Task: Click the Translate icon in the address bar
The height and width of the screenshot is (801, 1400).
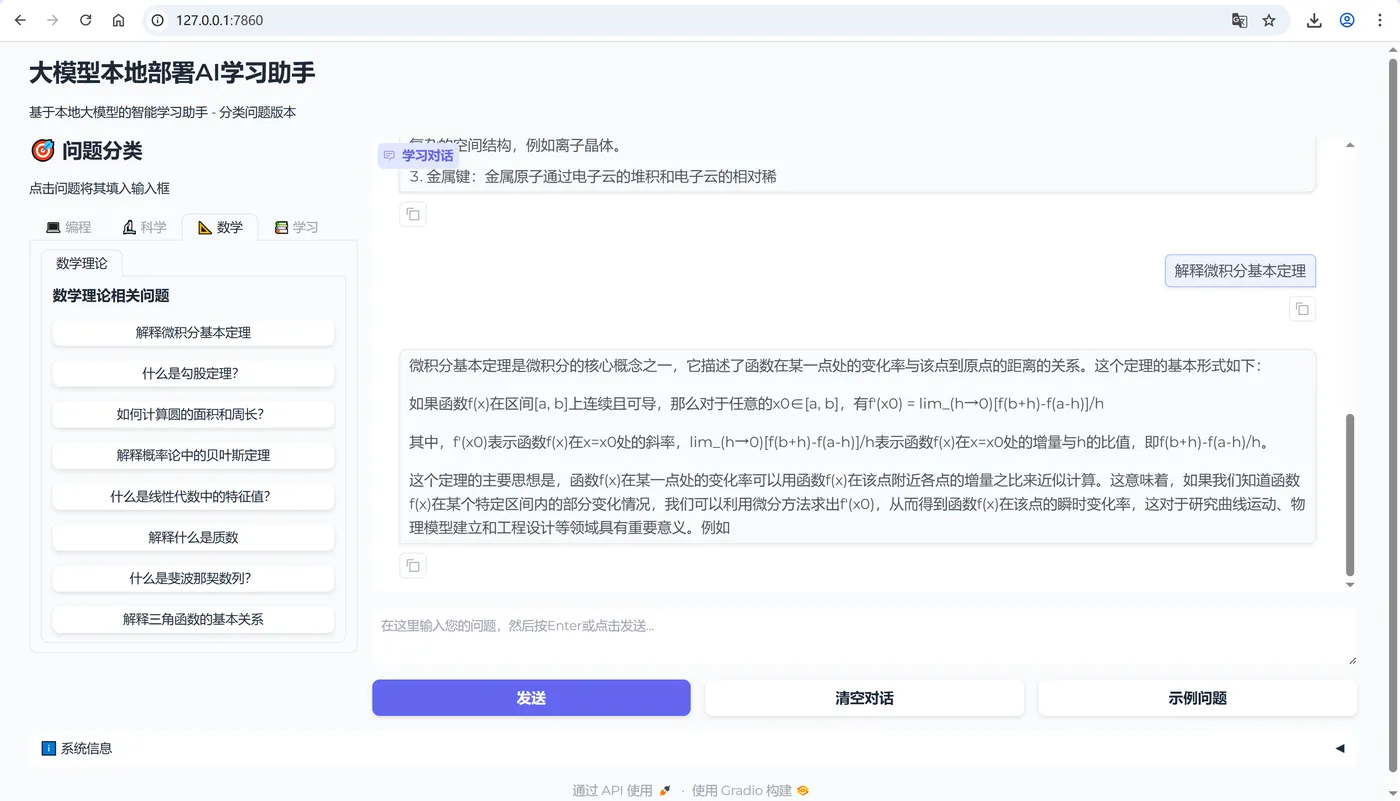Action: (1239, 19)
